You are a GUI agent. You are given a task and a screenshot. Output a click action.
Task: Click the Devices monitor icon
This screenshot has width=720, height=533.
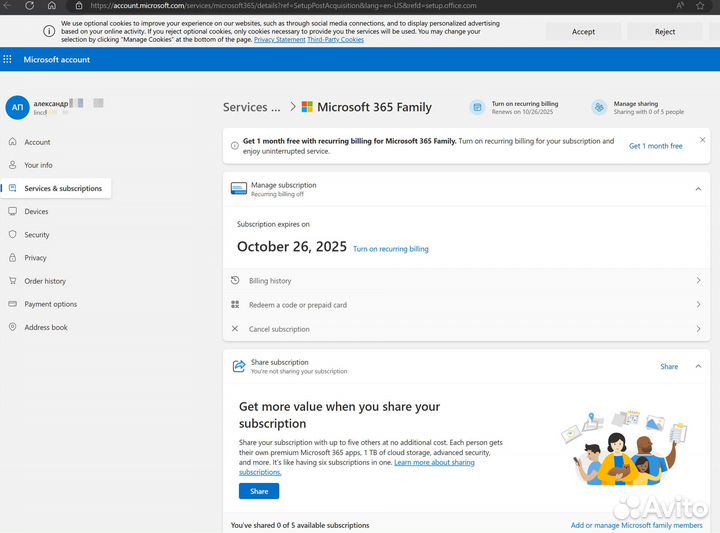tap(12, 211)
